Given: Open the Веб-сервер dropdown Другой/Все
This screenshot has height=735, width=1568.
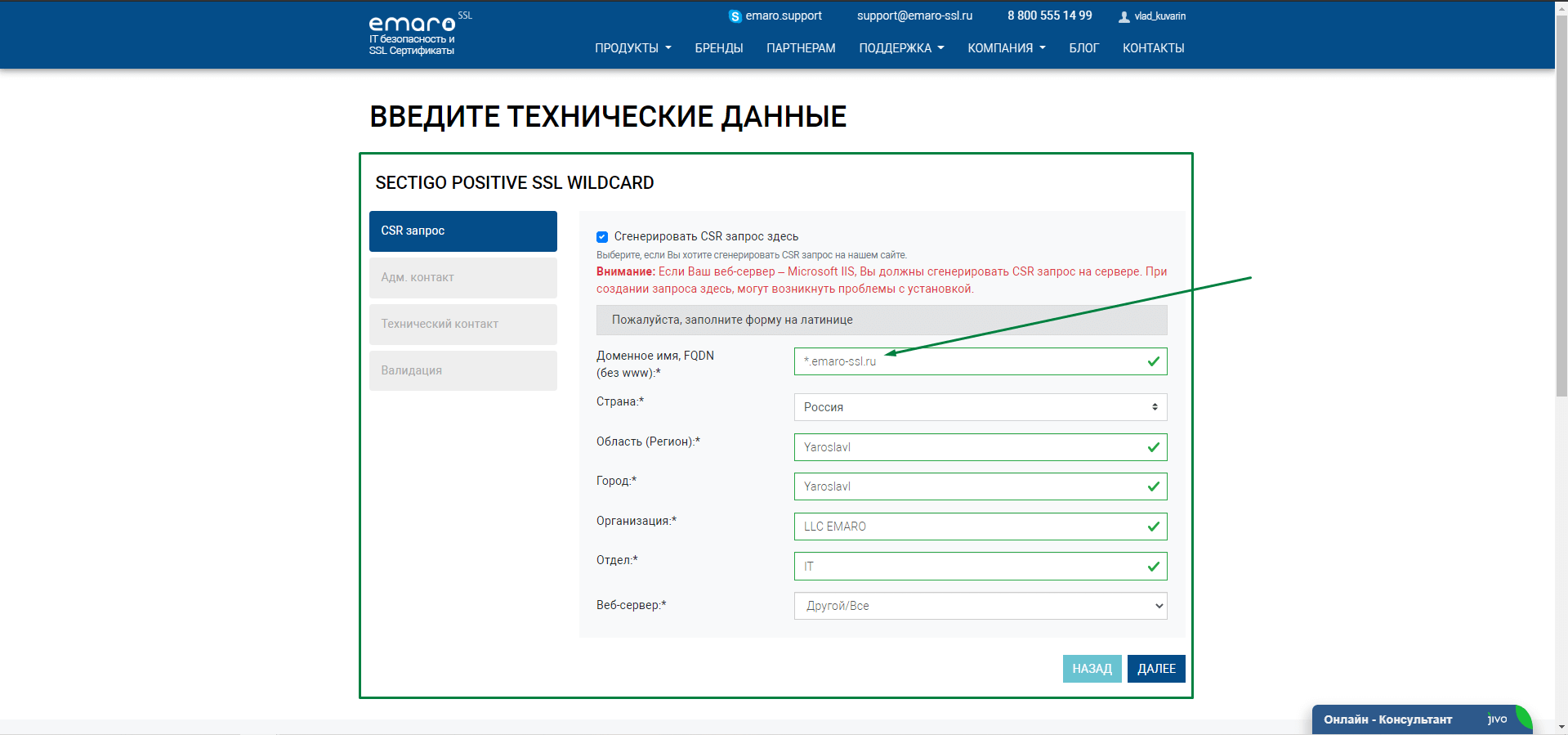Looking at the screenshot, I should point(981,606).
